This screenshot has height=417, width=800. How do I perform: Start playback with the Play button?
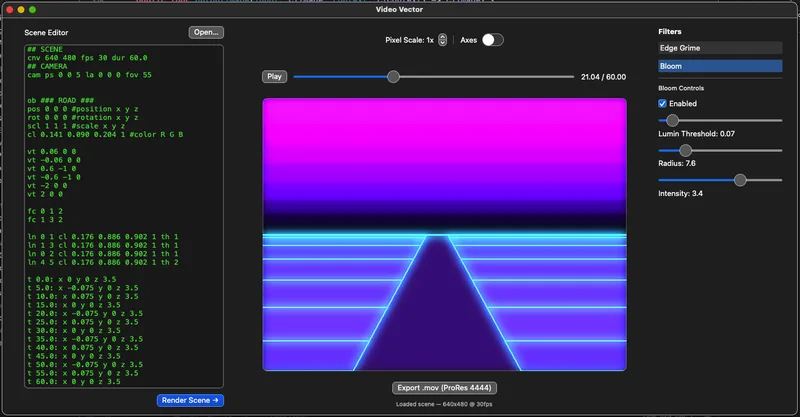[274, 77]
